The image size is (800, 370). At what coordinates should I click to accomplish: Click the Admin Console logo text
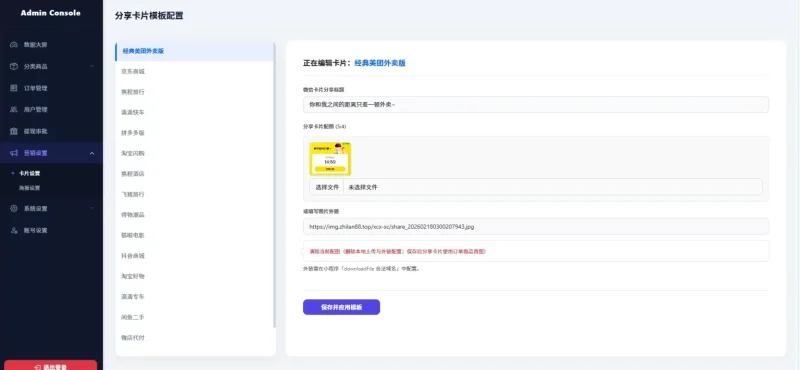51,13
